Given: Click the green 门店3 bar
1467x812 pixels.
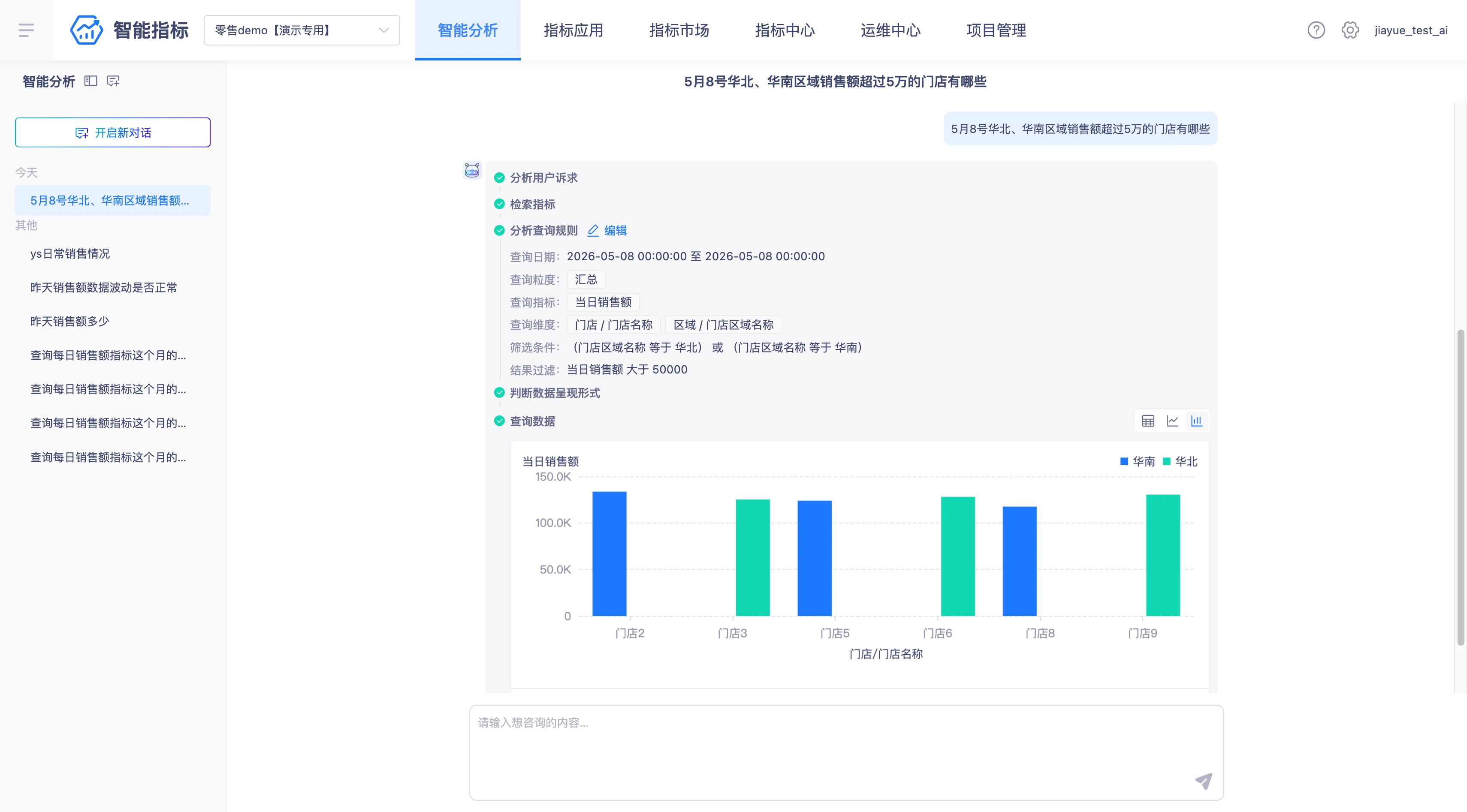Looking at the screenshot, I should [753, 558].
